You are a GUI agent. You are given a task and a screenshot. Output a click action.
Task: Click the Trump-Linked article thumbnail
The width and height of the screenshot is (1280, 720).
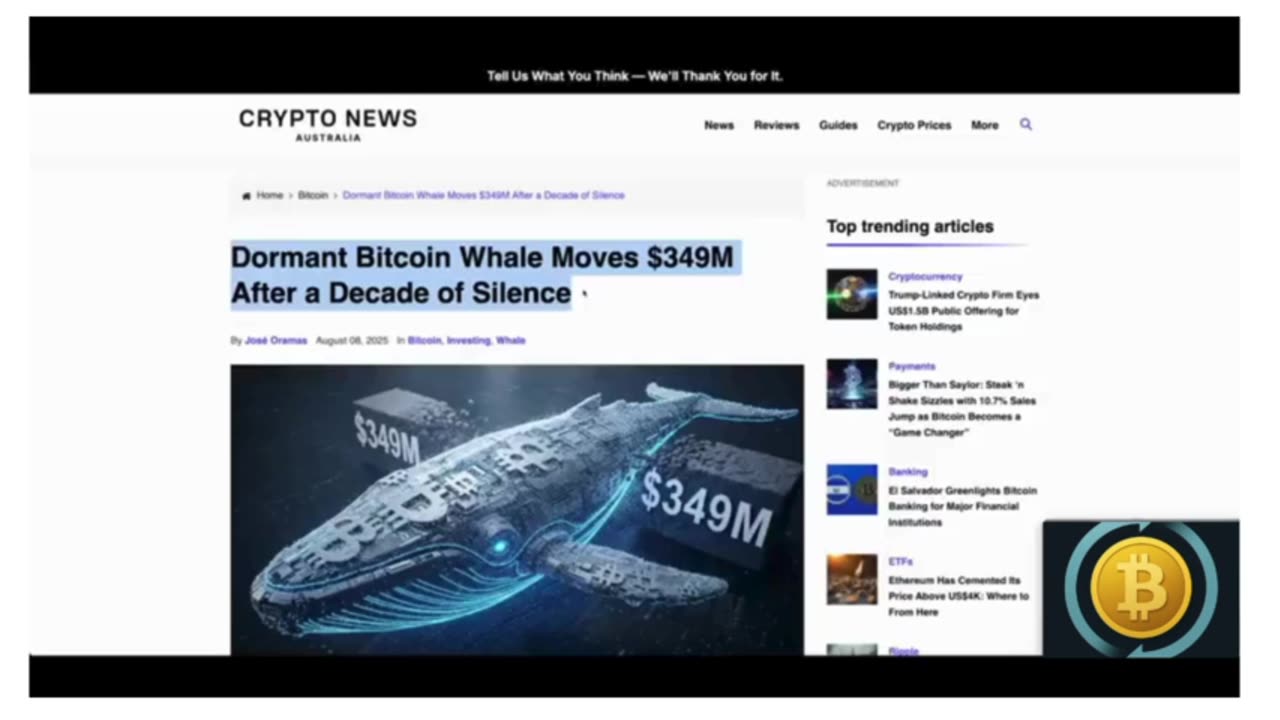click(x=852, y=294)
